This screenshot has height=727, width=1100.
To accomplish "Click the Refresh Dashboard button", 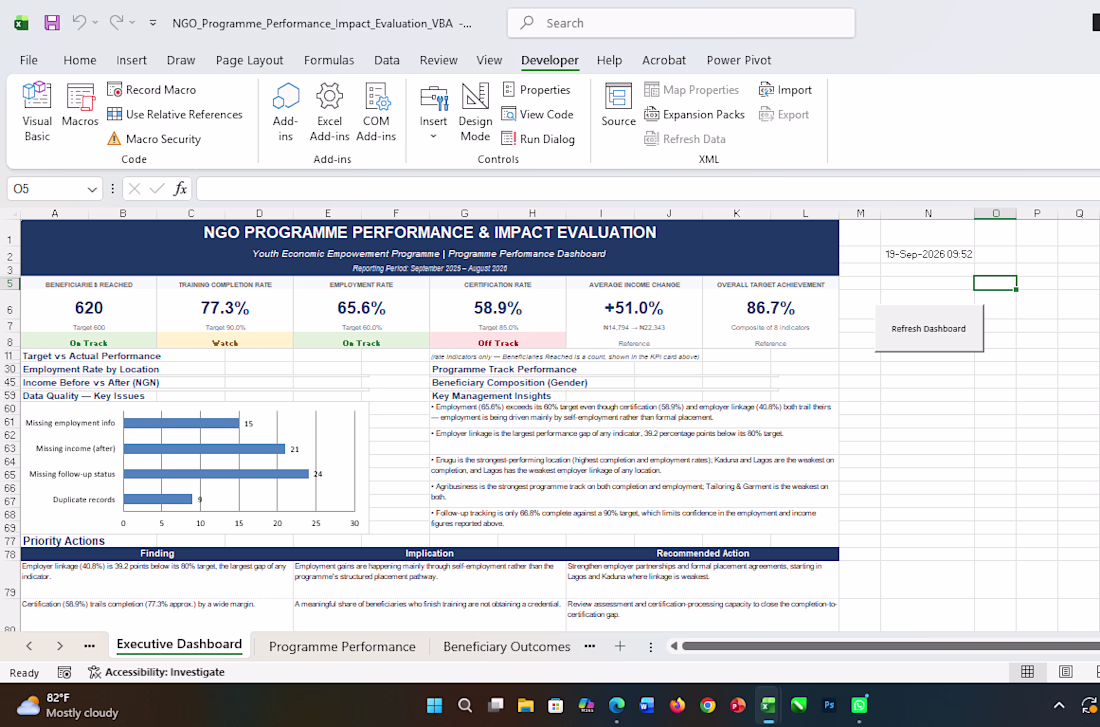I will pos(929,328).
